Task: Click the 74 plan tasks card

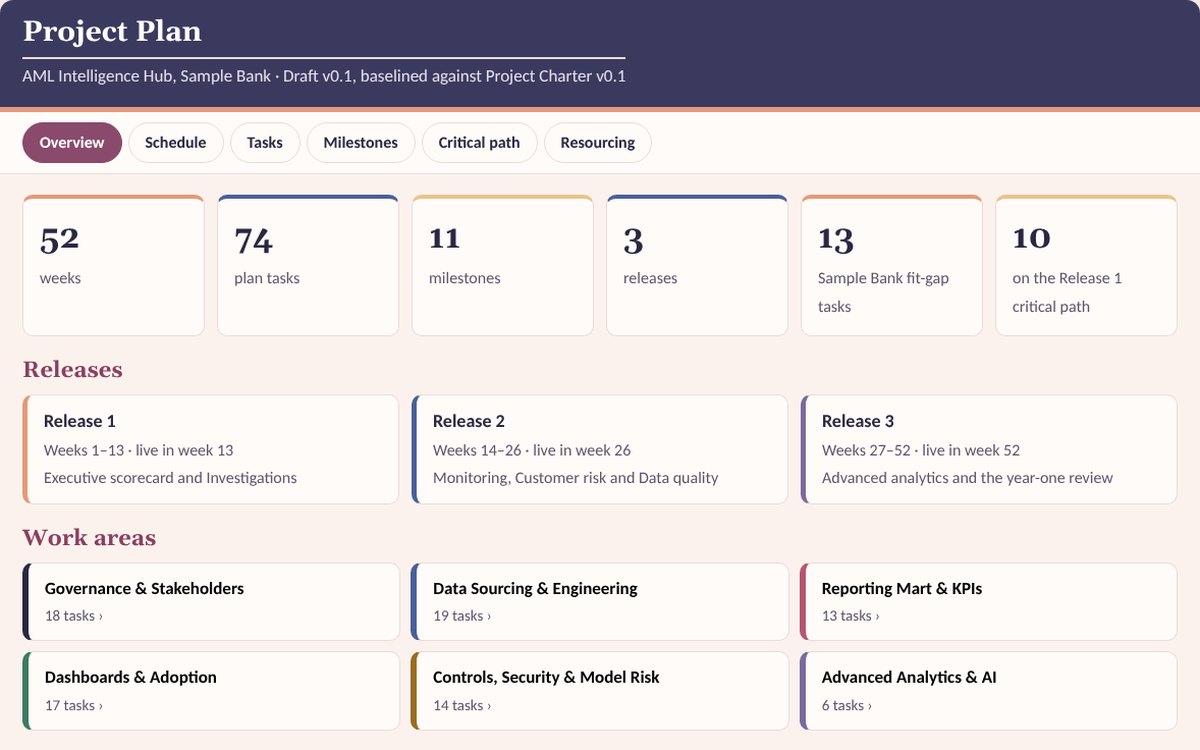Action: pyautogui.click(x=308, y=265)
